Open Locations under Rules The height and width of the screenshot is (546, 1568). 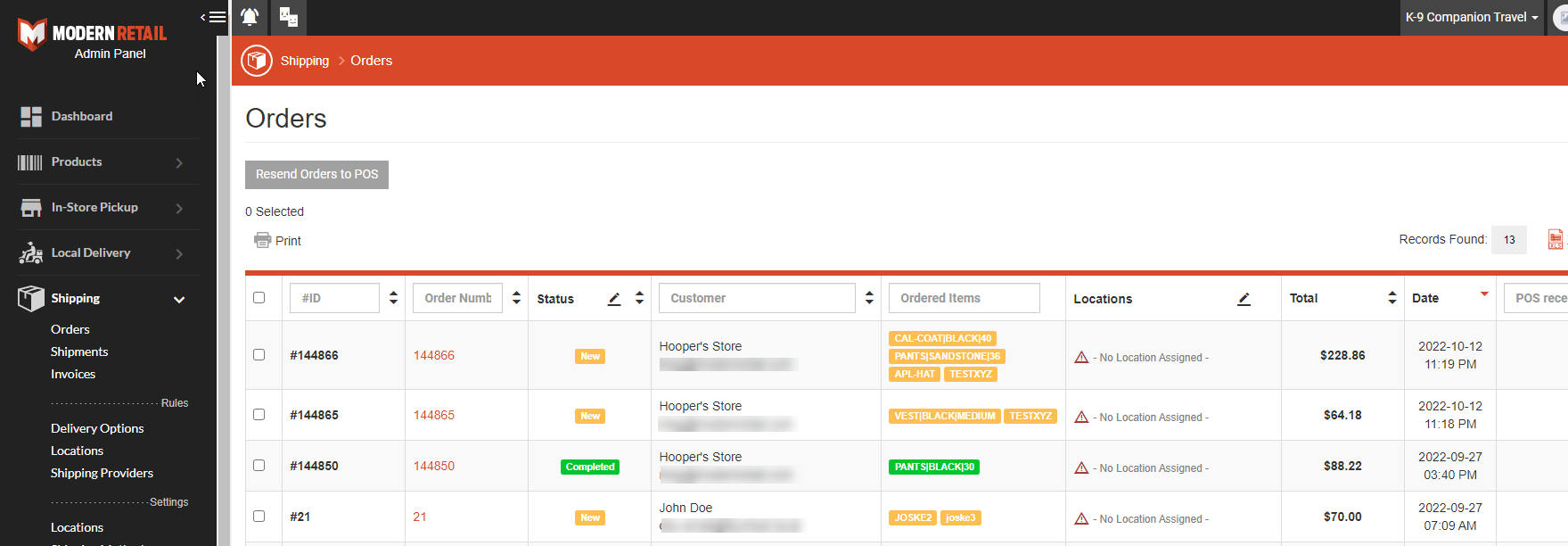coord(77,451)
